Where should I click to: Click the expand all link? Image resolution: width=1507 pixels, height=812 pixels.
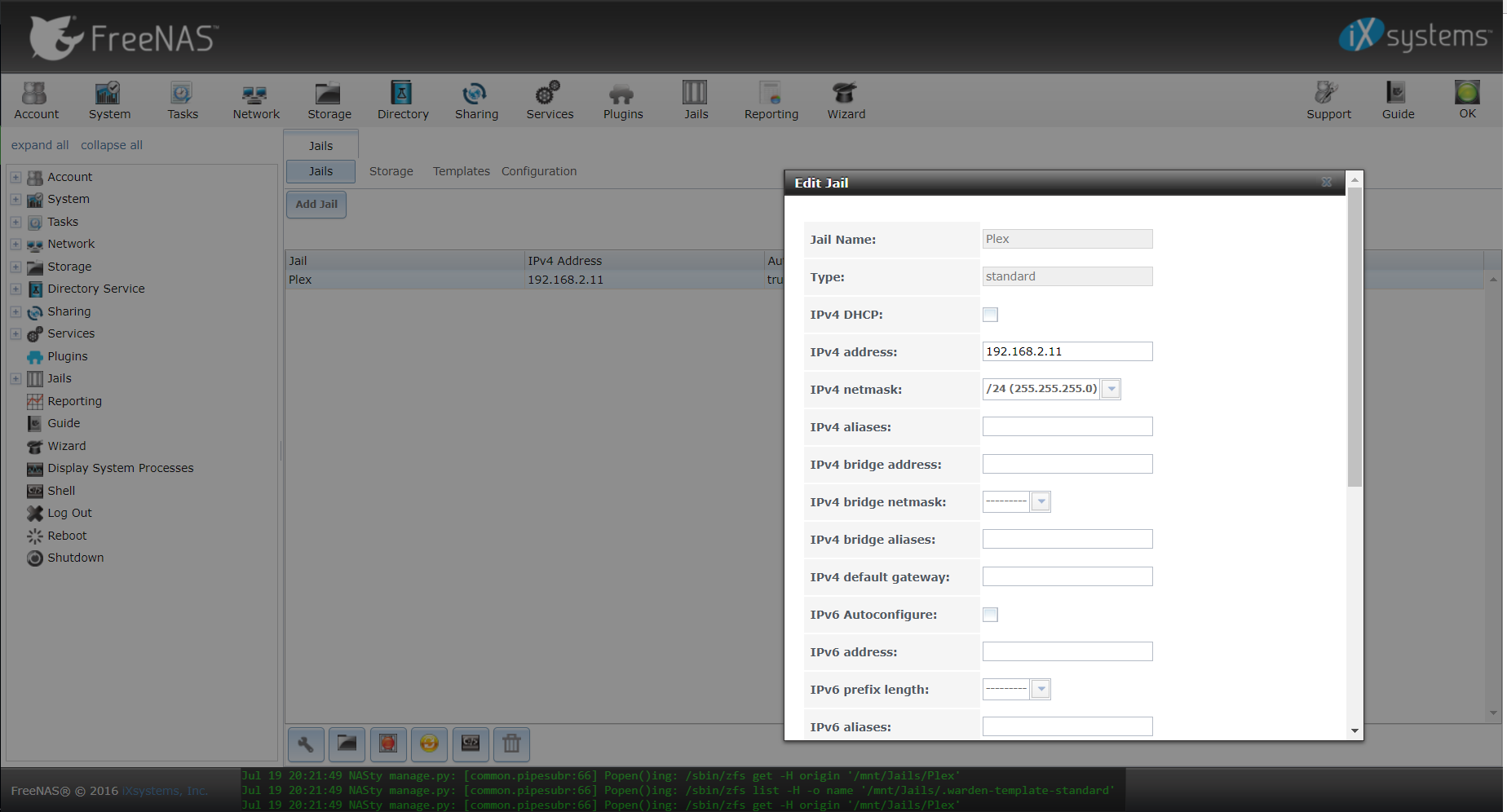click(40, 145)
